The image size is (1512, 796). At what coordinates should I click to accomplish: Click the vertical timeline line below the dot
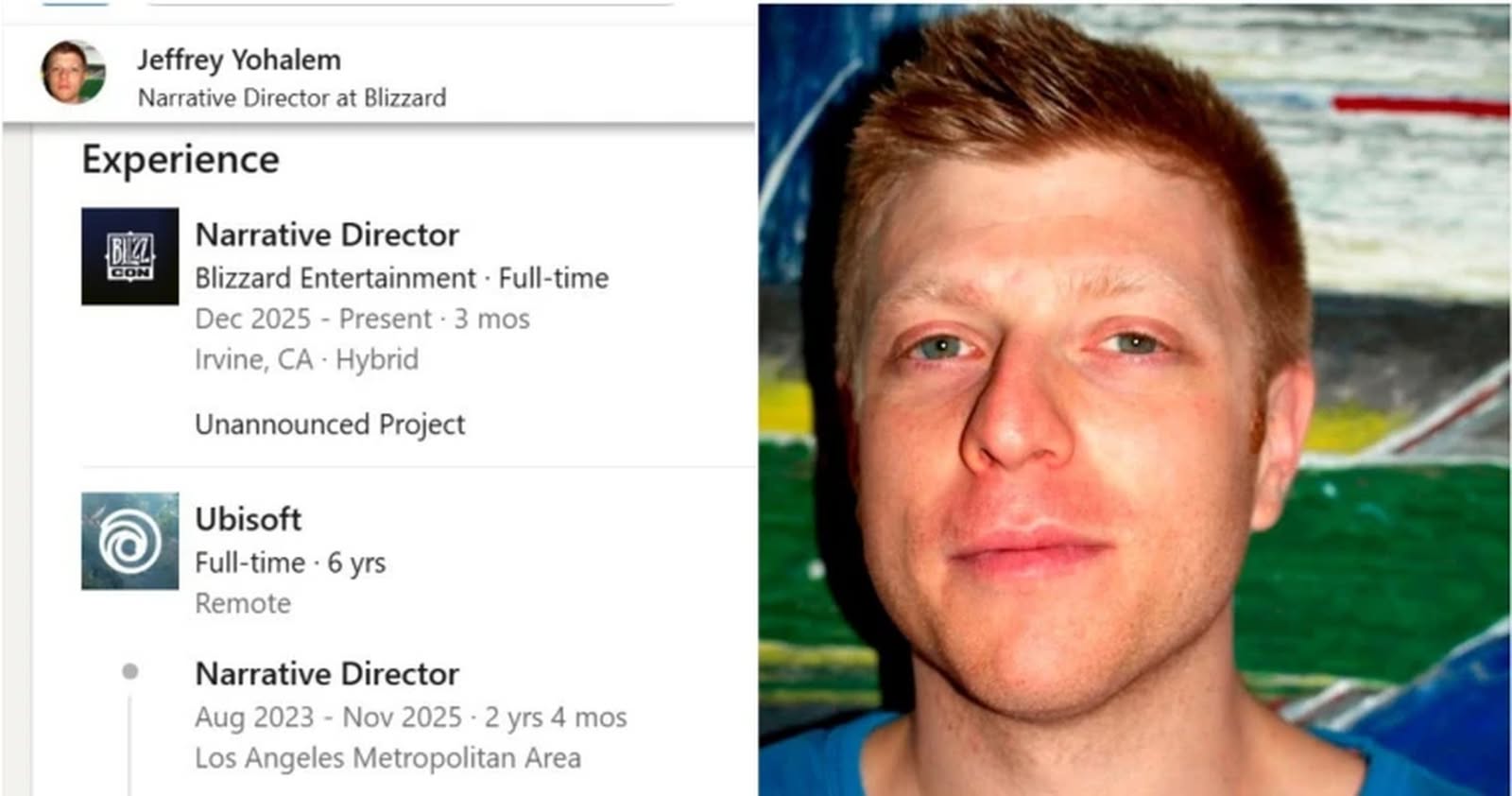[x=130, y=742]
